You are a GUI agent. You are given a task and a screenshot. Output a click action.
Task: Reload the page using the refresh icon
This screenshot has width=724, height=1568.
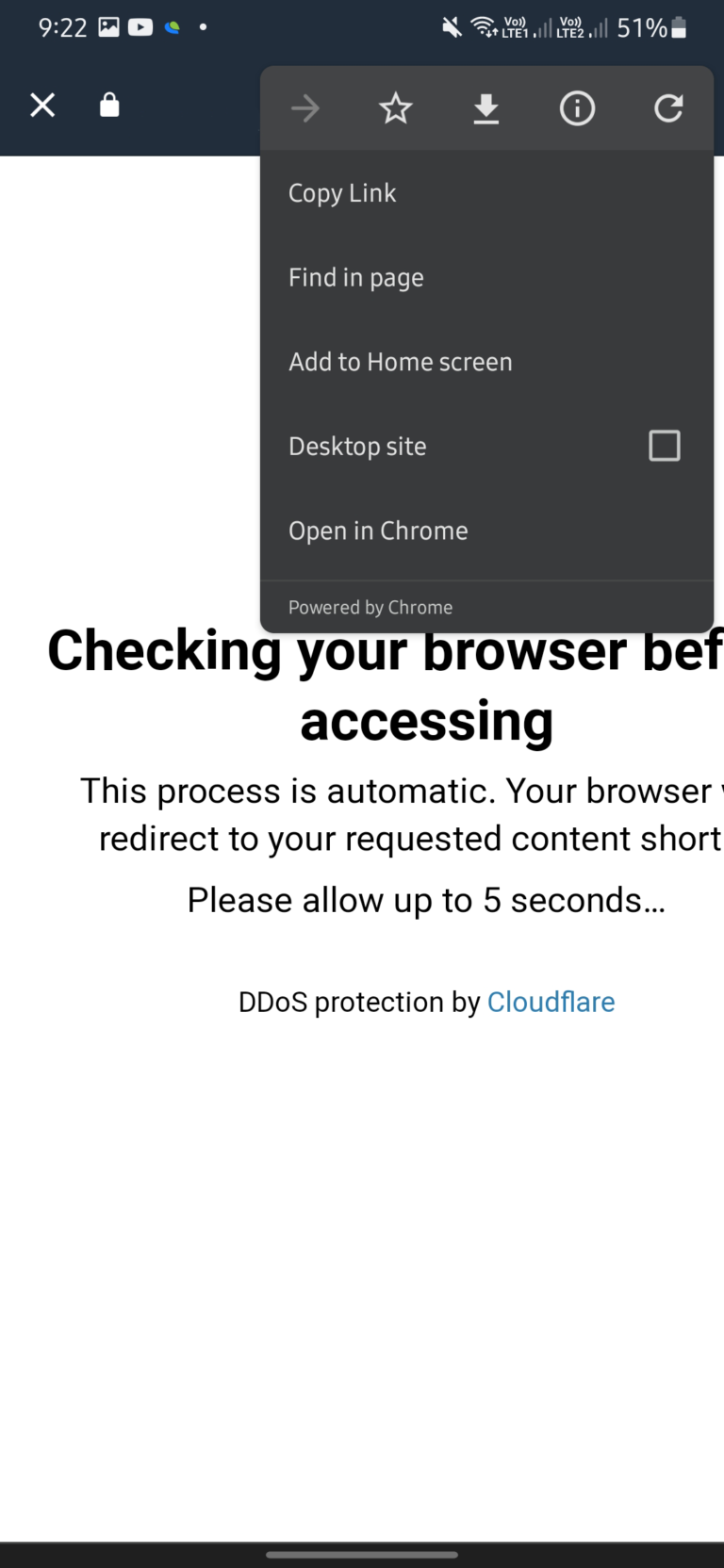pyautogui.click(x=668, y=107)
